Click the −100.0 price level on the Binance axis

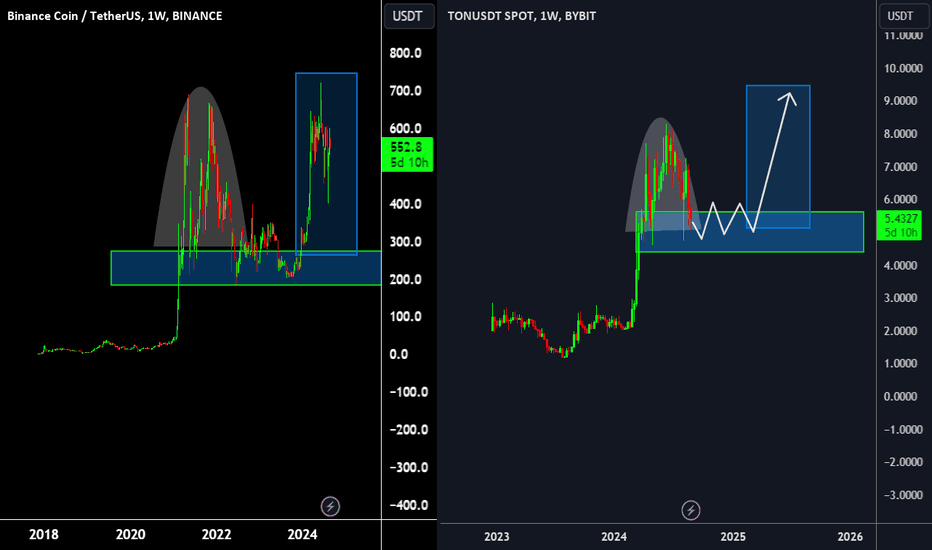tap(409, 392)
